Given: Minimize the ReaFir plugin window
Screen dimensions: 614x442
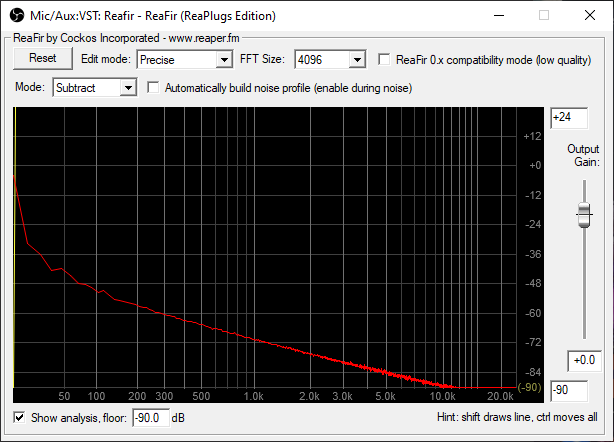Looking at the screenshot, I should coord(499,16).
